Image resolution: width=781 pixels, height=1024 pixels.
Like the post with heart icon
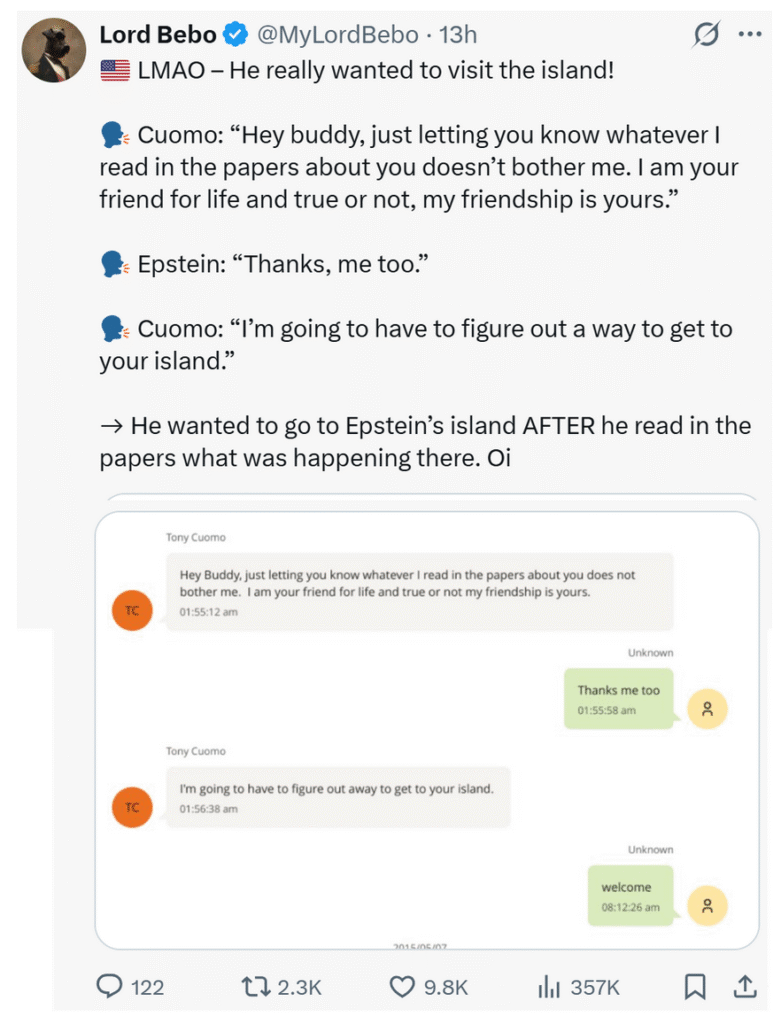tap(401, 986)
